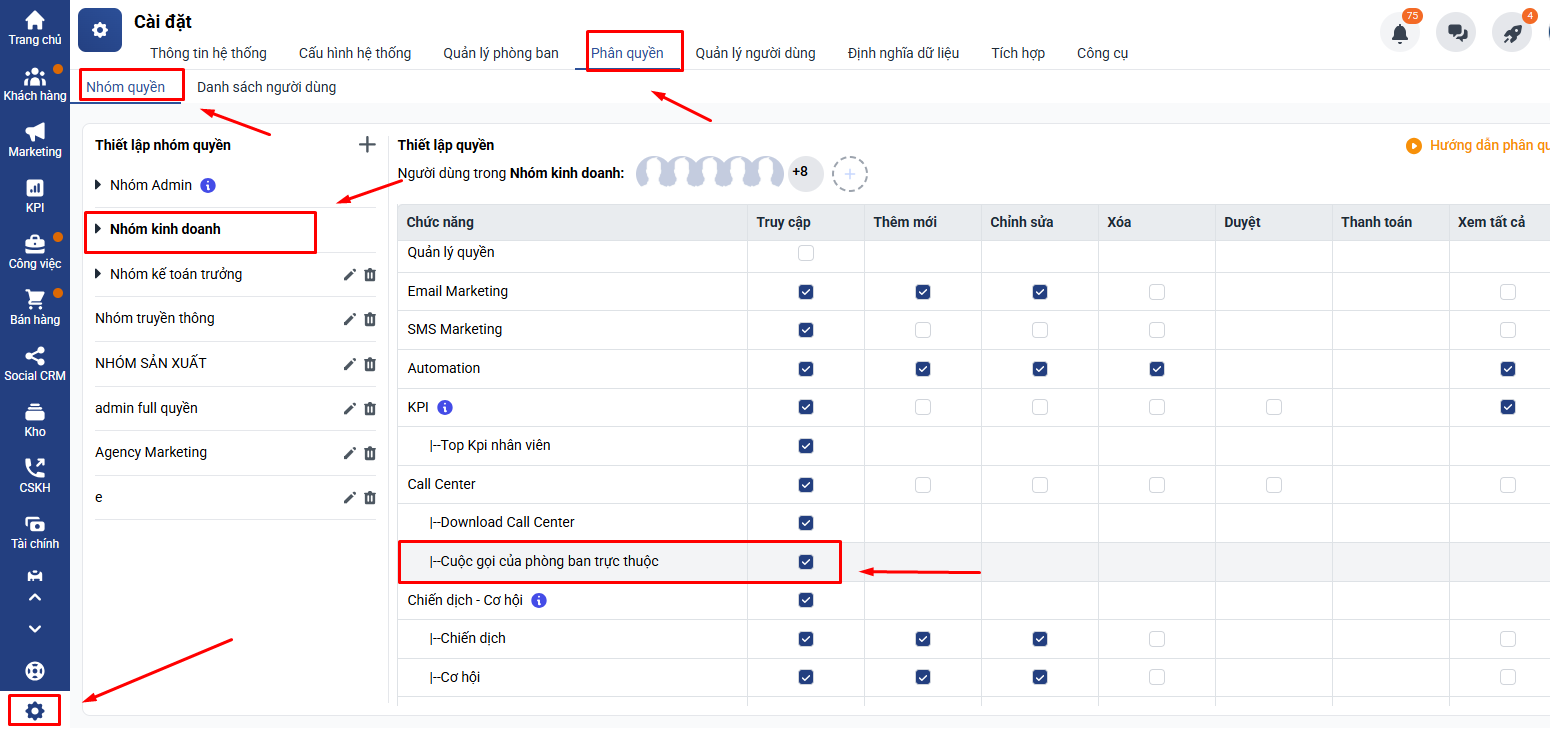
Task: Uncheck Xóa for Automation
Action: point(1157,369)
